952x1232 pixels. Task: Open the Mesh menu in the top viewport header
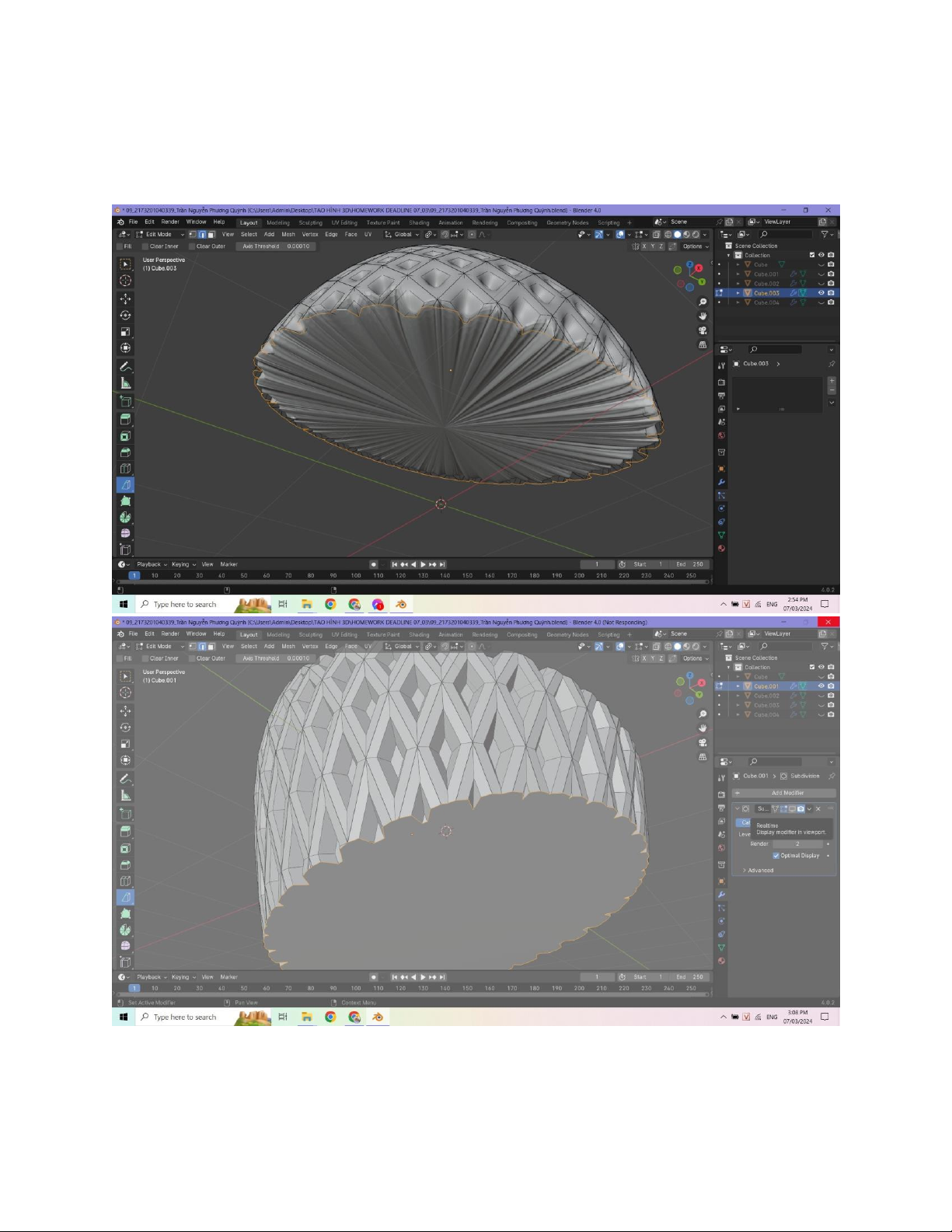point(288,234)
